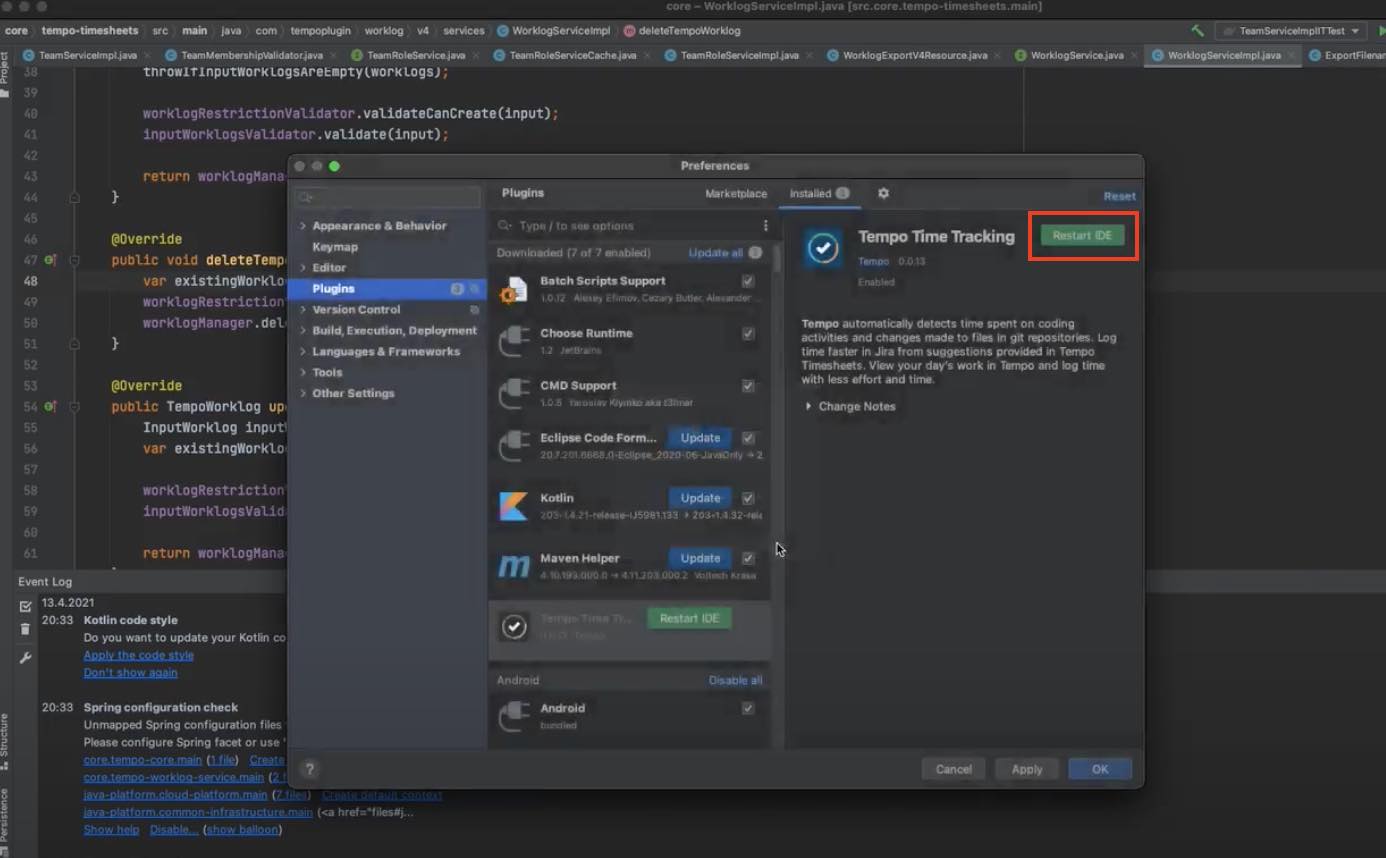Image resolution: width=1386 pixels, height=858 pixels.
Task: Select the Choose Runtime plugin icon
Action: click(x=514, y=341)
